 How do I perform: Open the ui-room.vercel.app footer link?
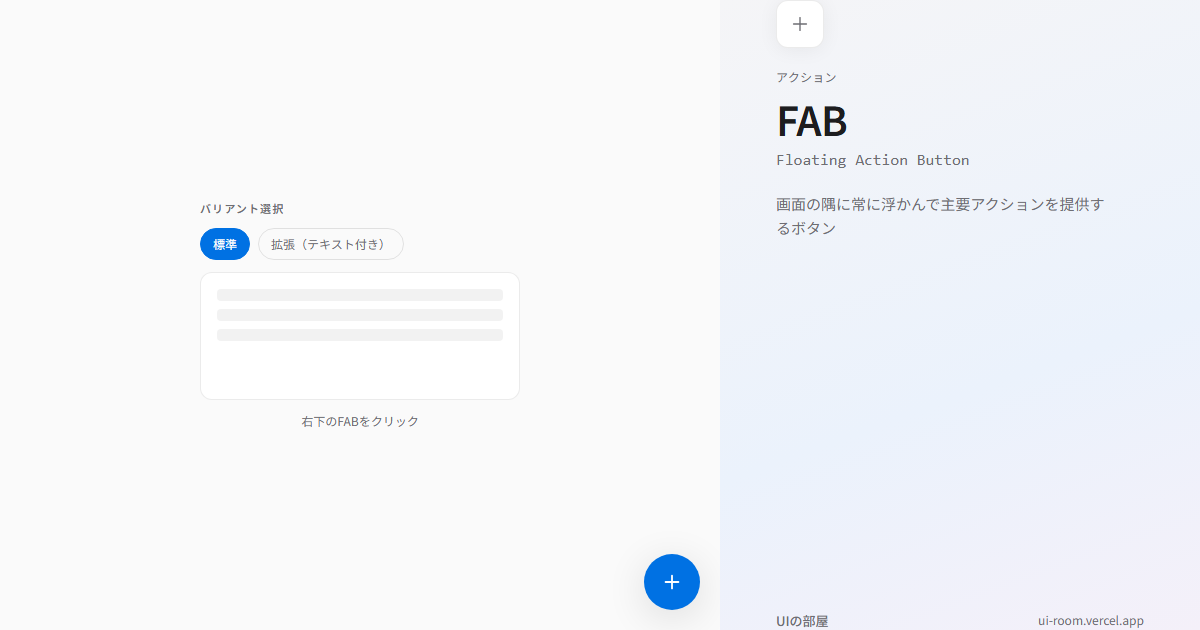click(x=1091, y=621)
